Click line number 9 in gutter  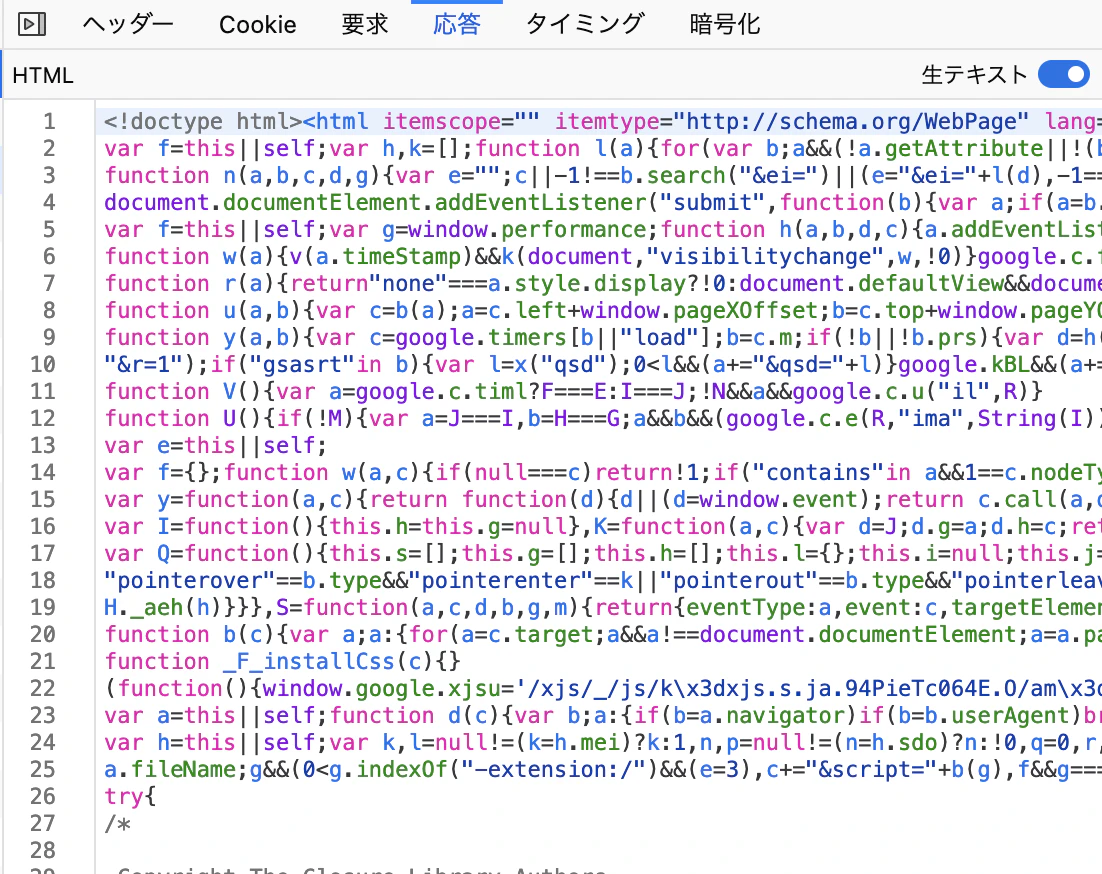(x=48, y=337)
